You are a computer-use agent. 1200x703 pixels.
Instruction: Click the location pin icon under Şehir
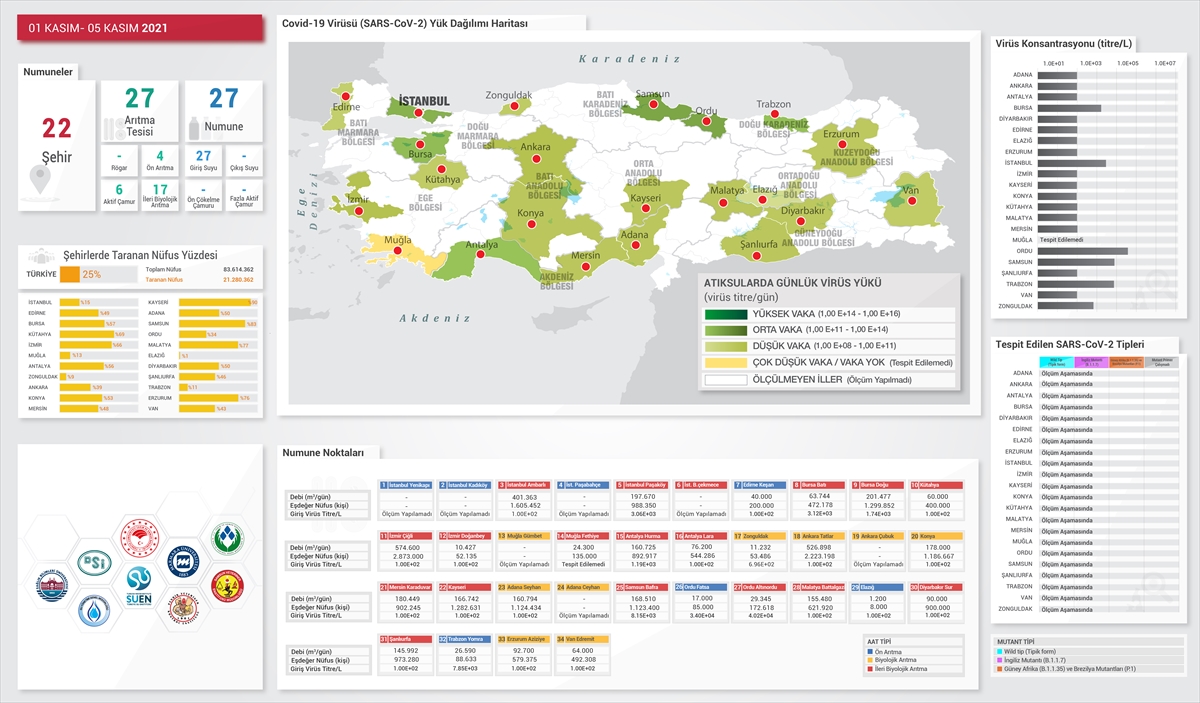41,179
